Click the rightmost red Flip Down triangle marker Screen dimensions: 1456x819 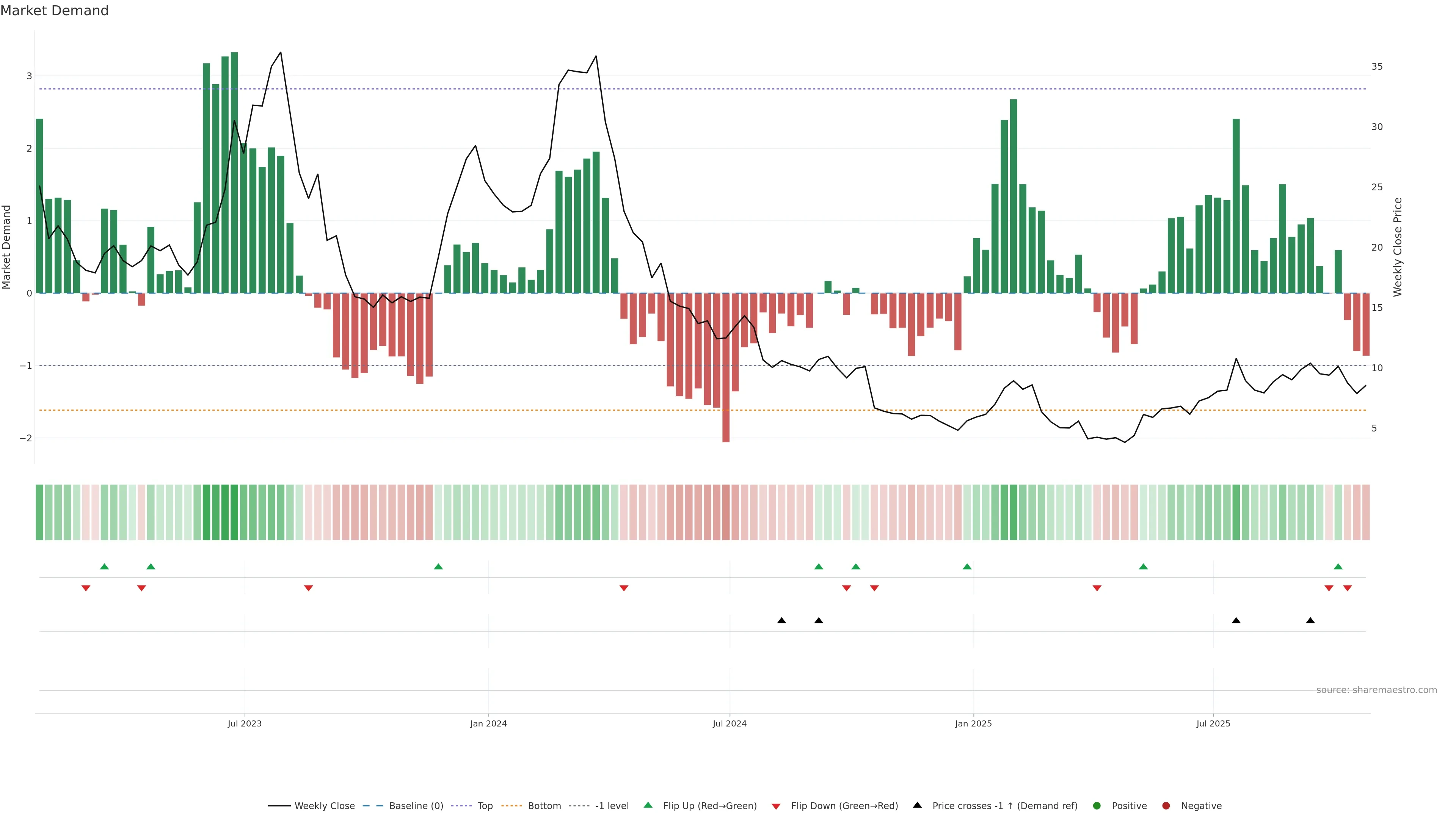click(1348, 588)
